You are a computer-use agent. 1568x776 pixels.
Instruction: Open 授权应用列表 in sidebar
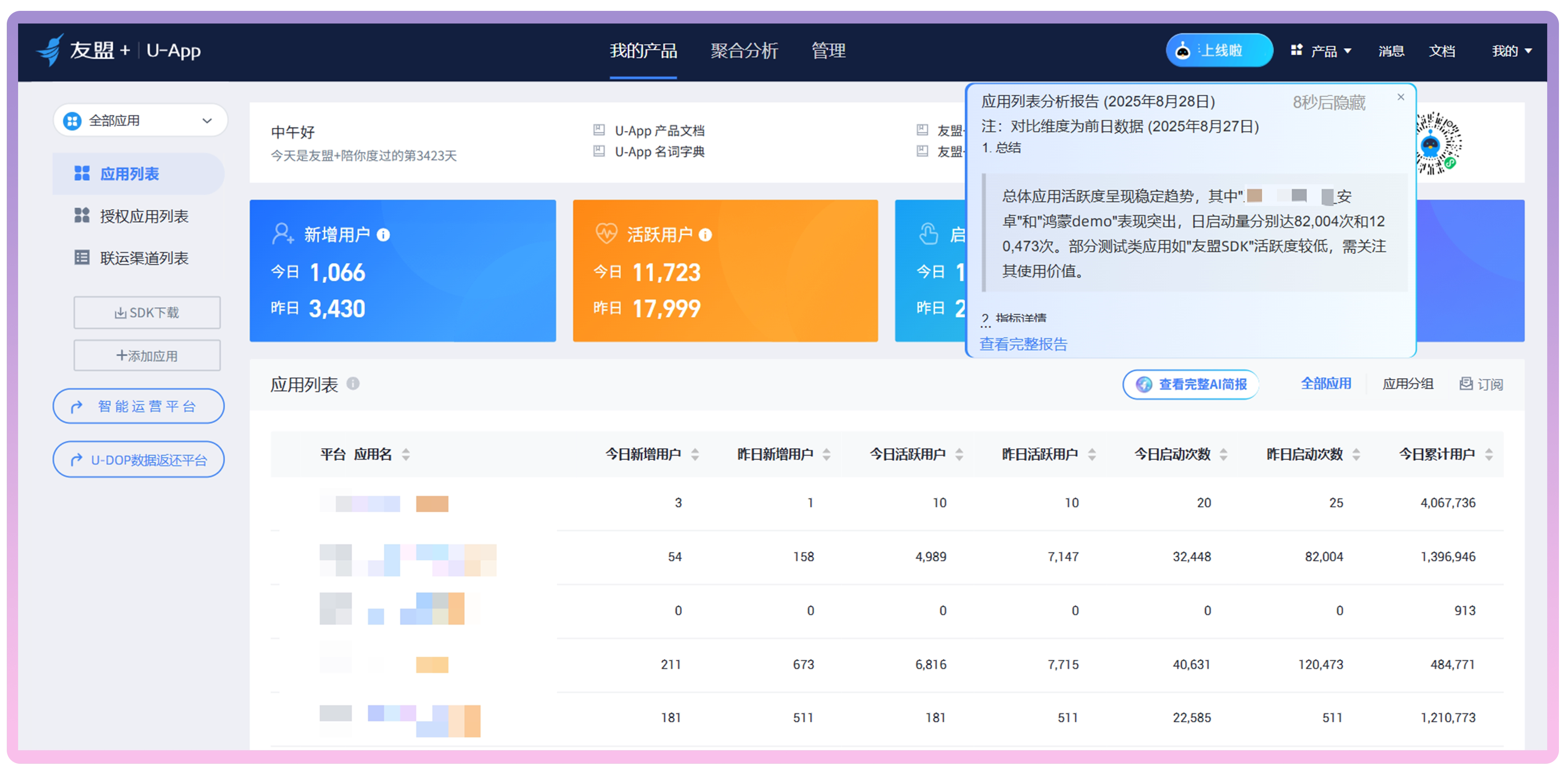coord(144,216)
